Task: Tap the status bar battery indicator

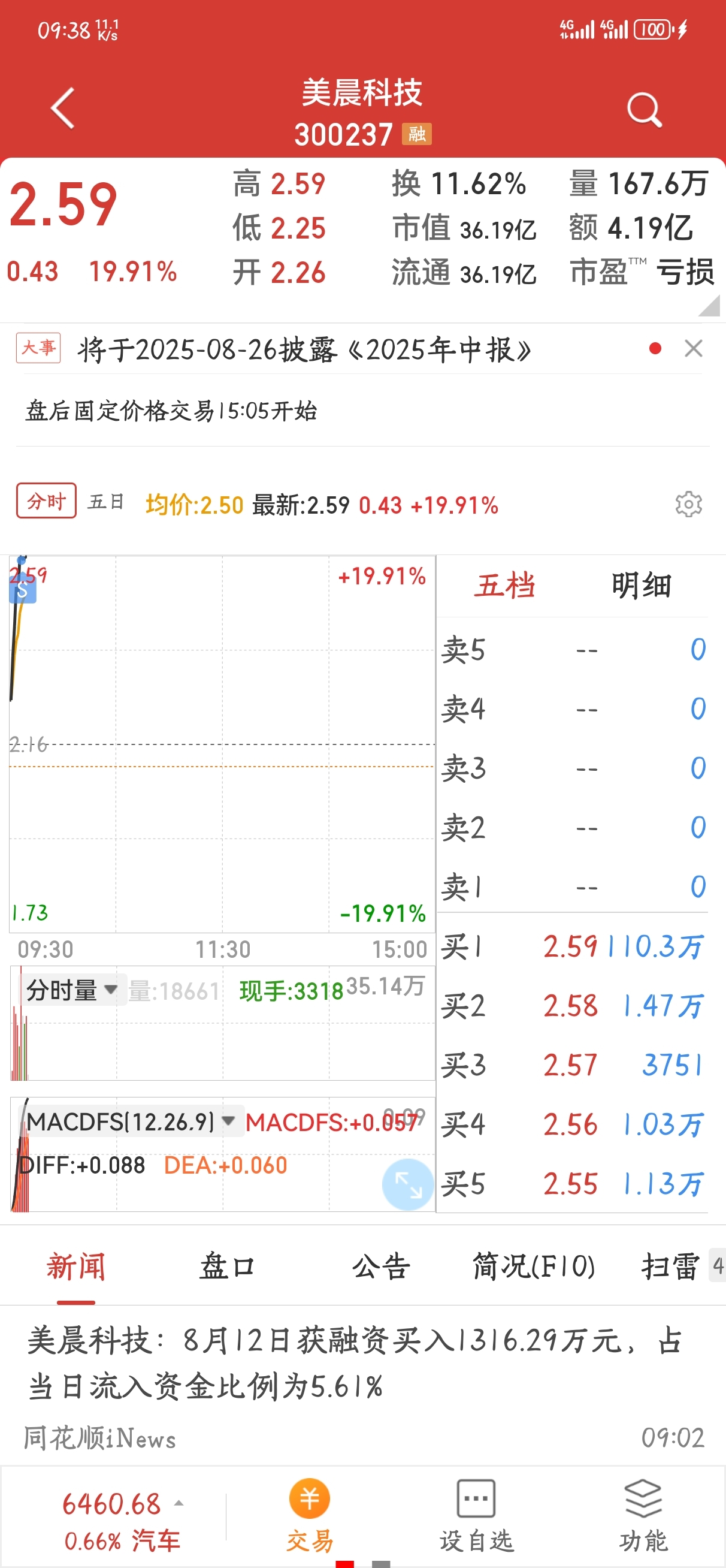Action: (x=653, y=29)
